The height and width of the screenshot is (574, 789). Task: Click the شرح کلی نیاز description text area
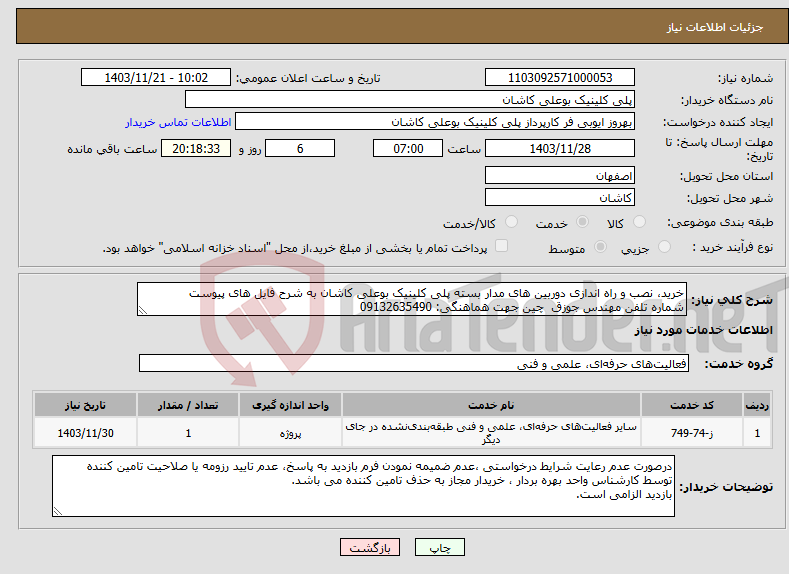pyautogui.click(x=412, y=299)
